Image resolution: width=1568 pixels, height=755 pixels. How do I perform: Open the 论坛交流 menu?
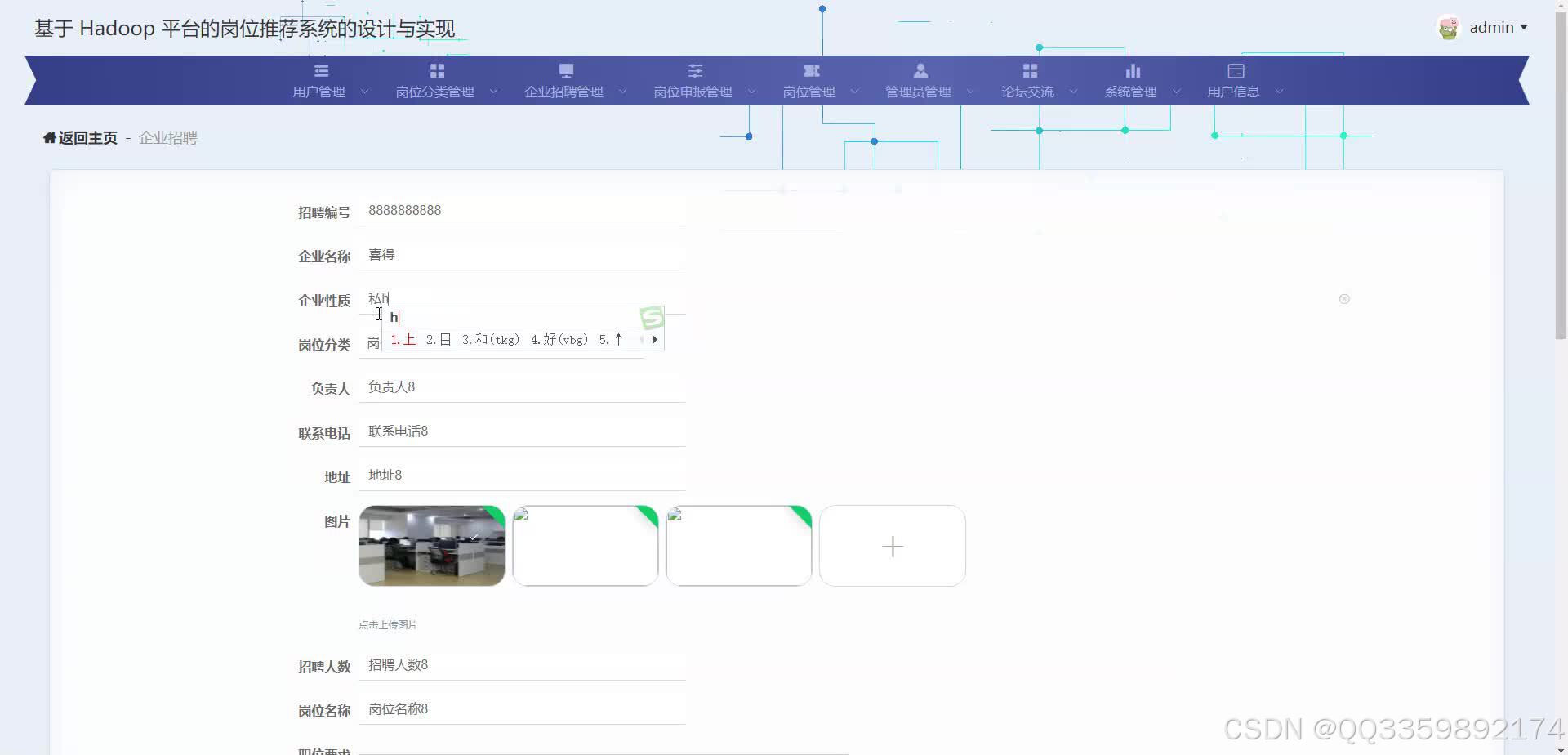pyautogui.click(x=1028, y=92)
